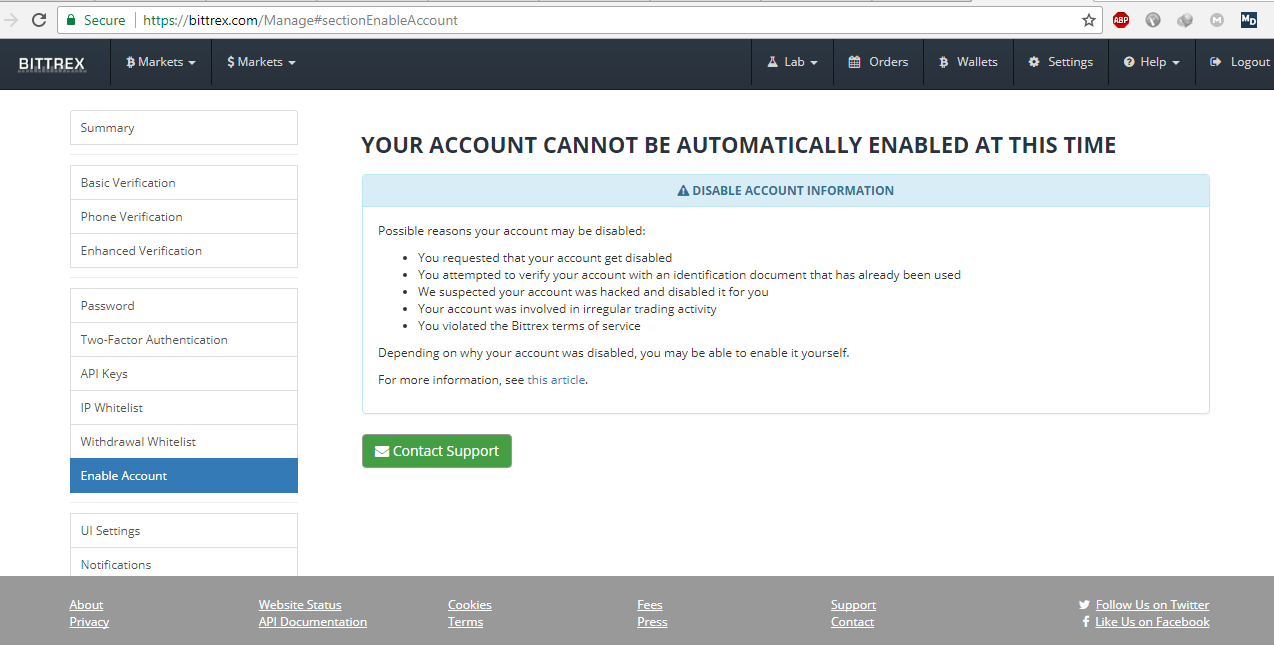1274x645 pixels.
Task: Open the Bittrex logo home link
Action: coord(52,63)
